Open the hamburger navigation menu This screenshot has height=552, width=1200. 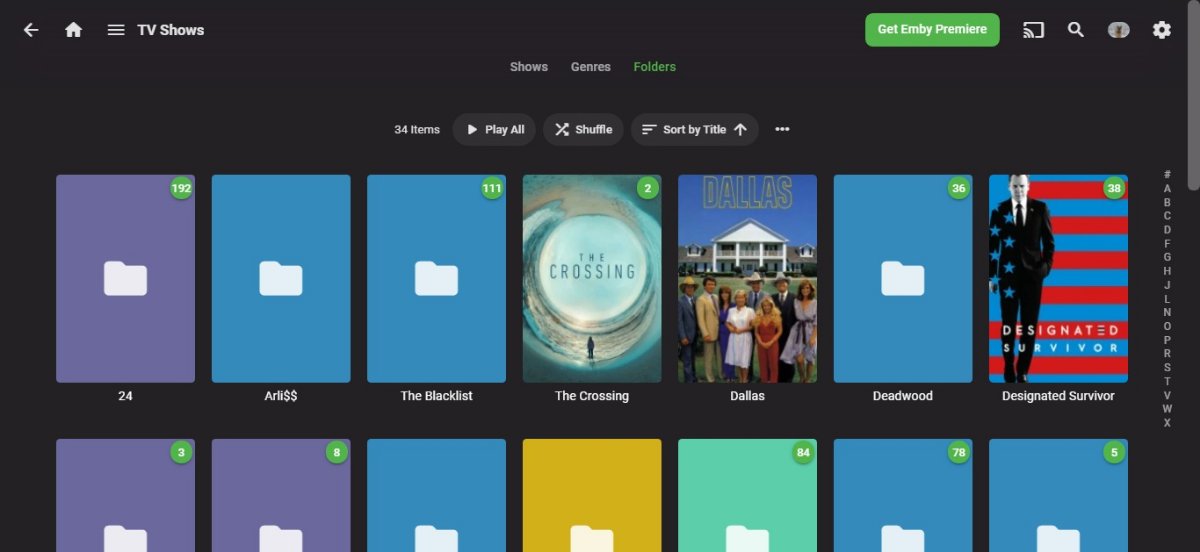116,30
